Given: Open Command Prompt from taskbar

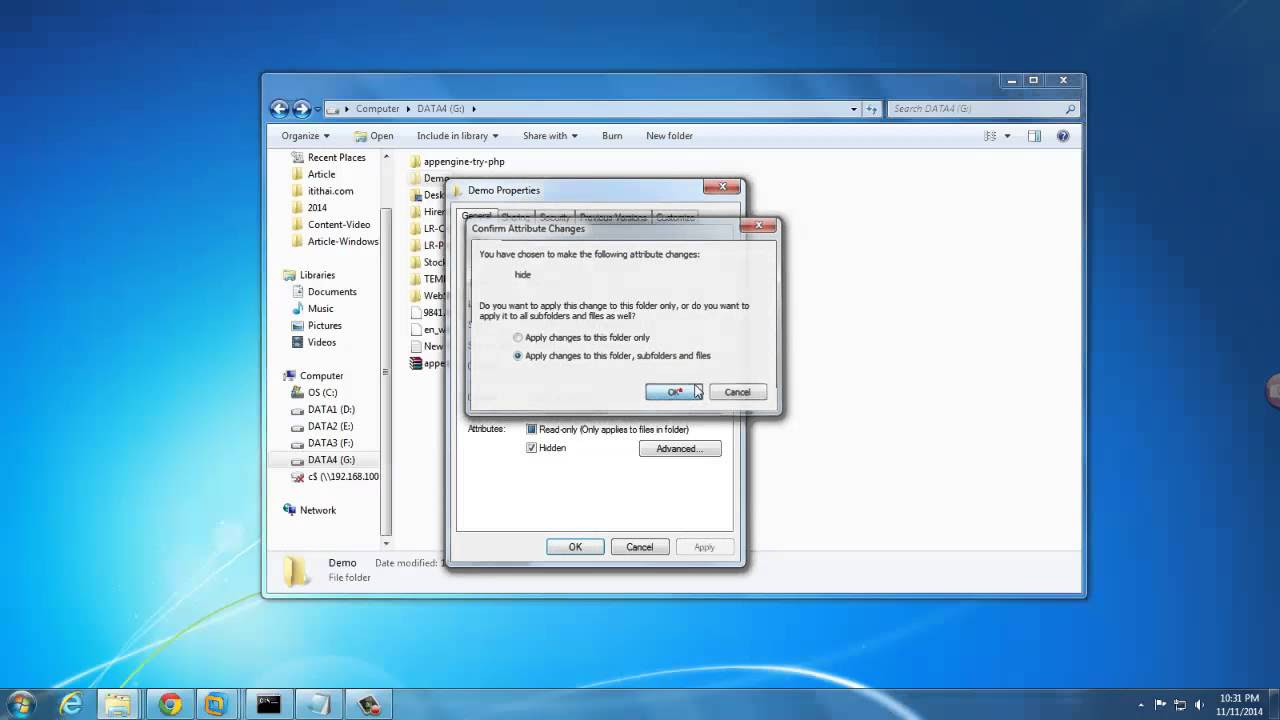Looking at the screenshot, I should (269, 704).
